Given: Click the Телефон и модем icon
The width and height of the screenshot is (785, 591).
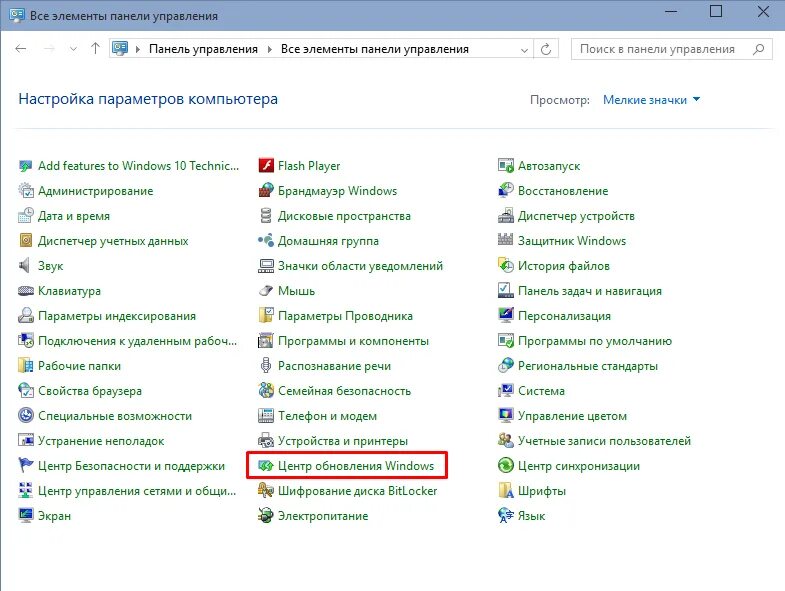Looking at the screenshot, I should (266, 416).
